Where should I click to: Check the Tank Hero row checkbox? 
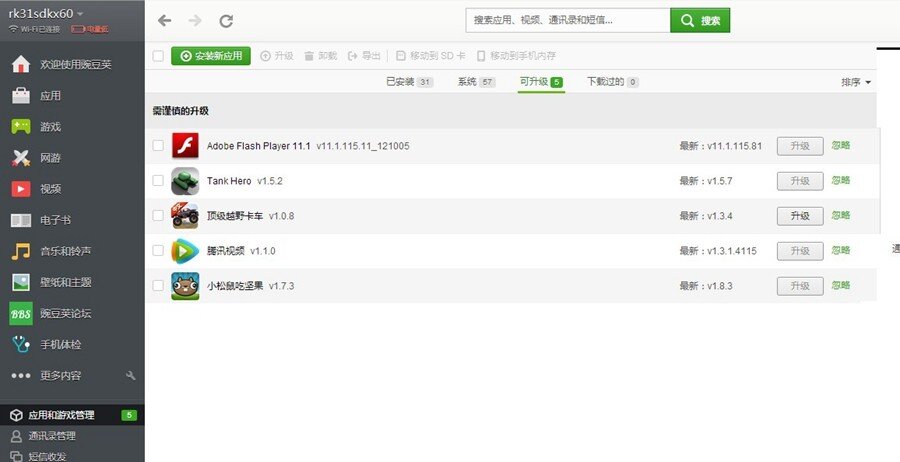coord(158,181)
